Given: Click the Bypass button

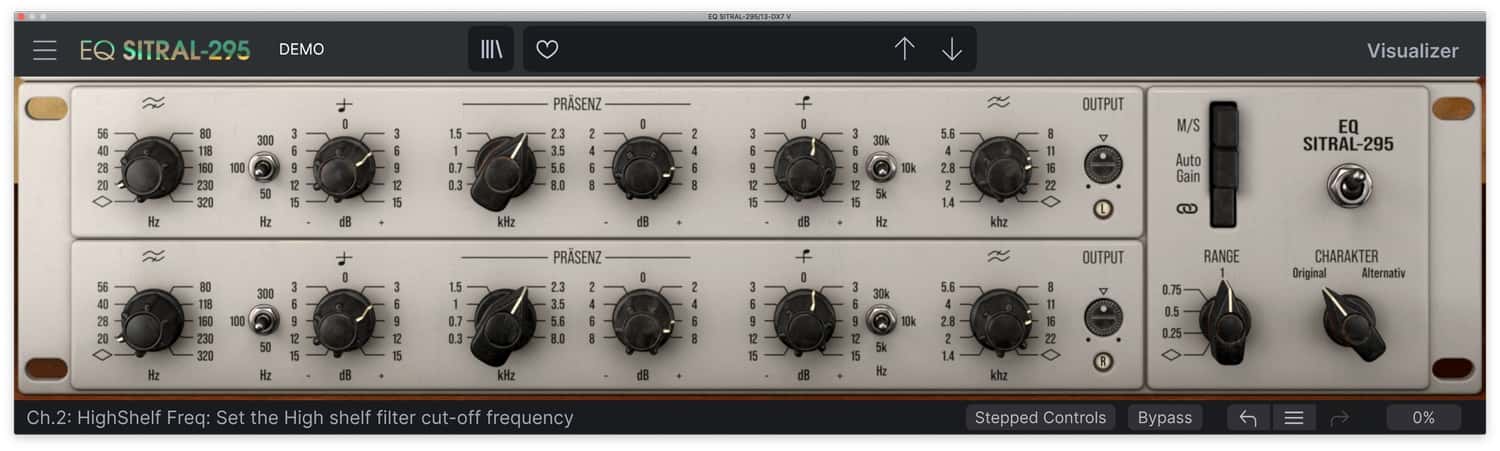Looking at the screenshot, I should click(x=1165, y=418).
